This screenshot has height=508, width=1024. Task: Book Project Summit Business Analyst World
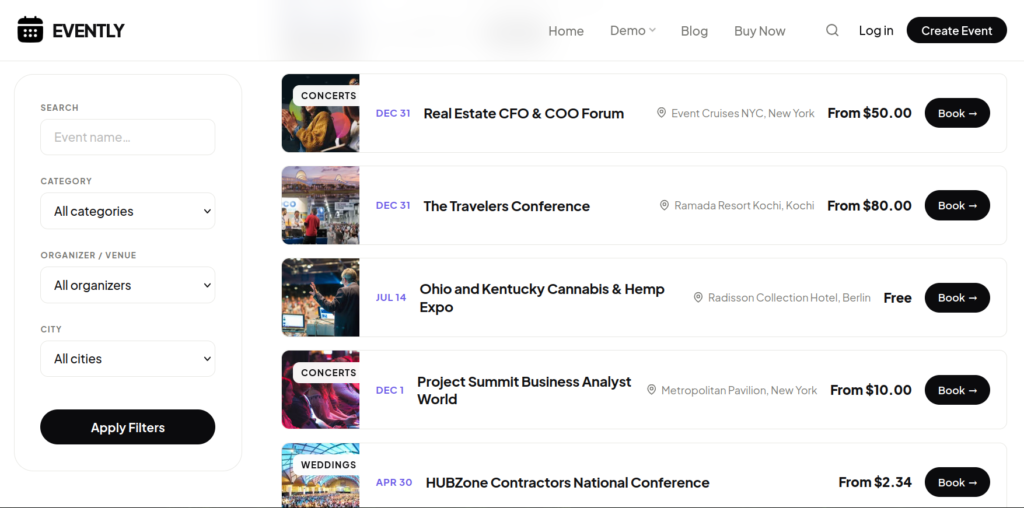[x=957, y=390]
